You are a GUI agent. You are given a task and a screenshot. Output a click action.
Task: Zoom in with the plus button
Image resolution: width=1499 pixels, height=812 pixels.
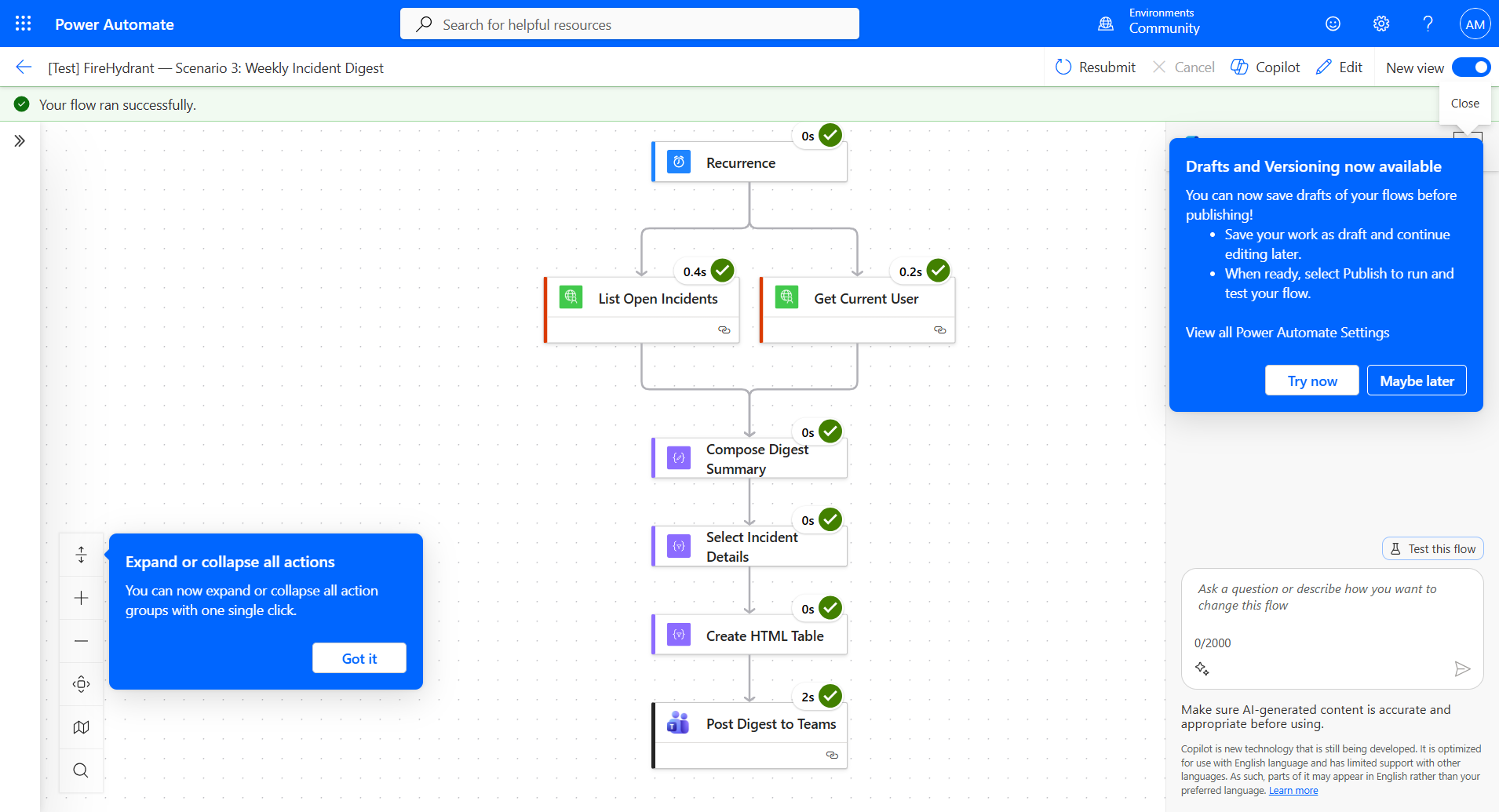(81, 598)
